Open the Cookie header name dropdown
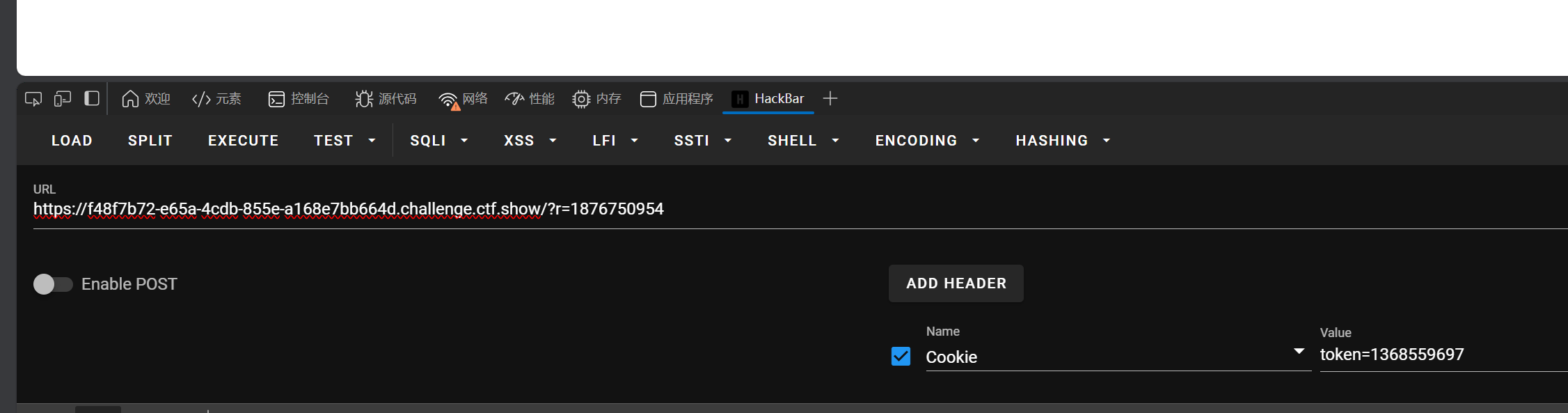This screenshot has width=1568, height=413. click(x=1299, y=352)
